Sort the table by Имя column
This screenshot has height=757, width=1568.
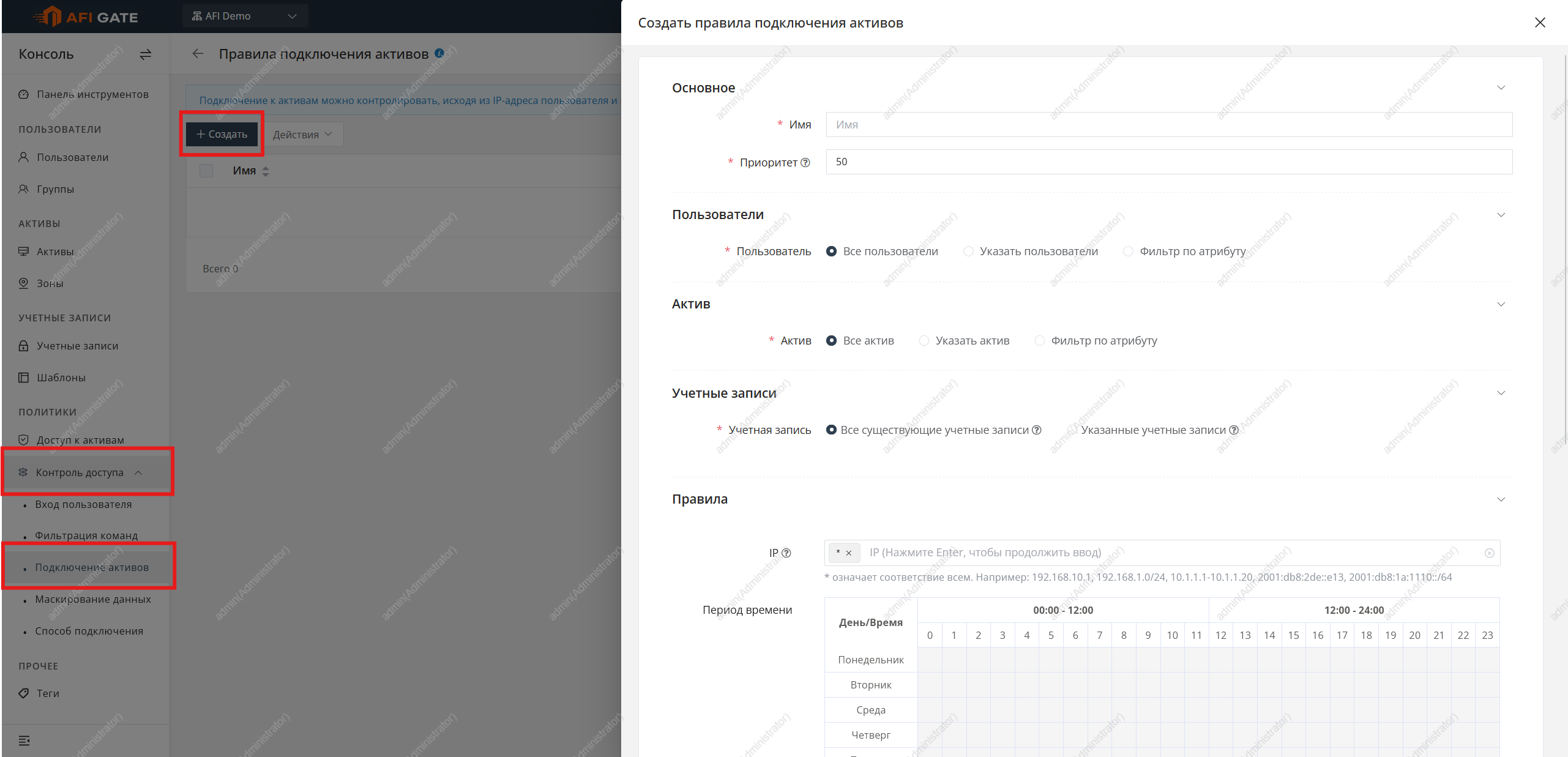coord(266,171)
